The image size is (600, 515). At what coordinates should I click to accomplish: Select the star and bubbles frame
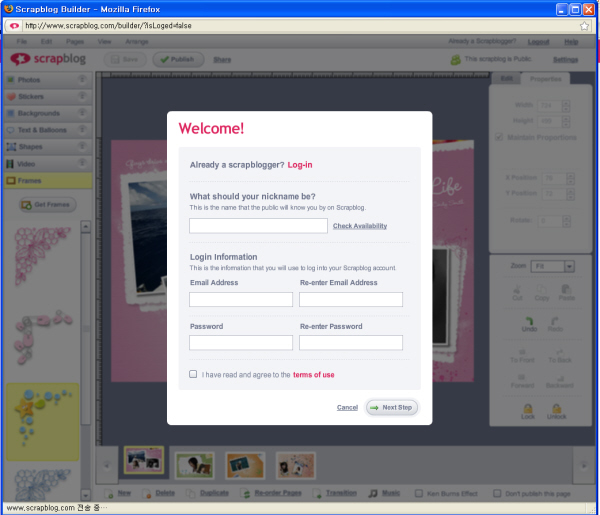click(x=42, y=422)
